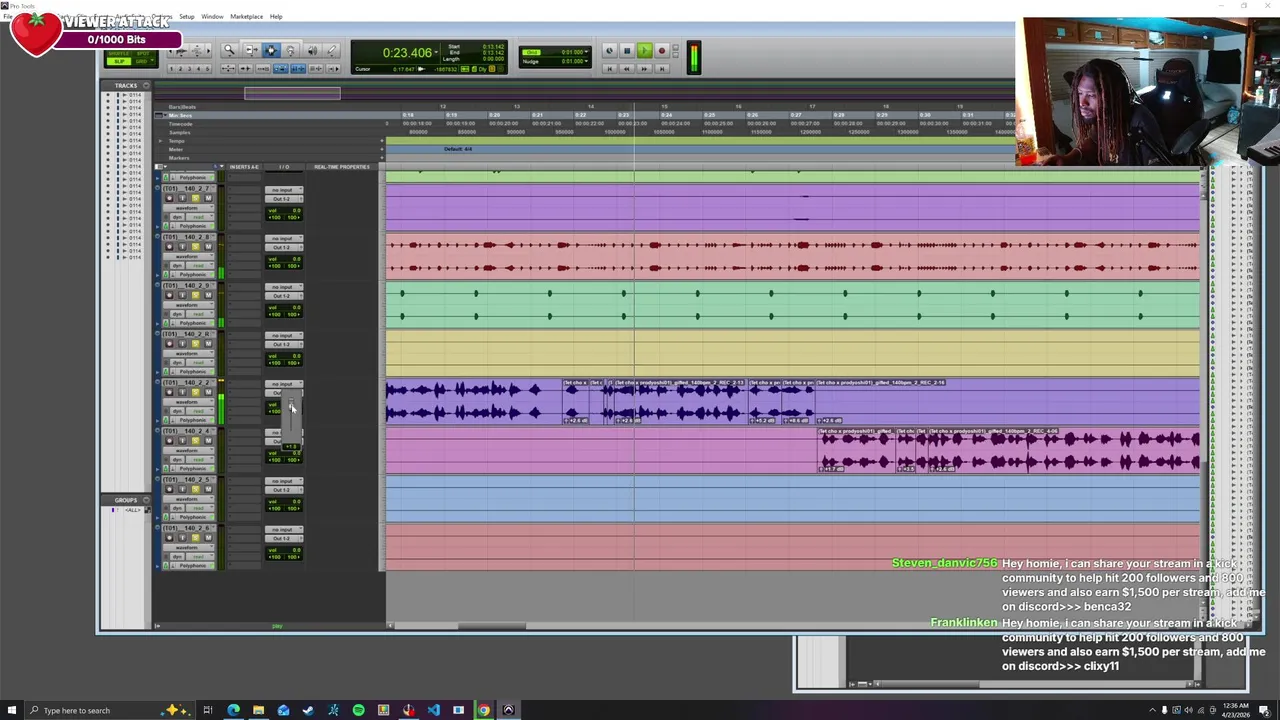Viewport: 1280px width, 720px height.
Task: Enable Shuffle edit mode
Action: point(118,54)
